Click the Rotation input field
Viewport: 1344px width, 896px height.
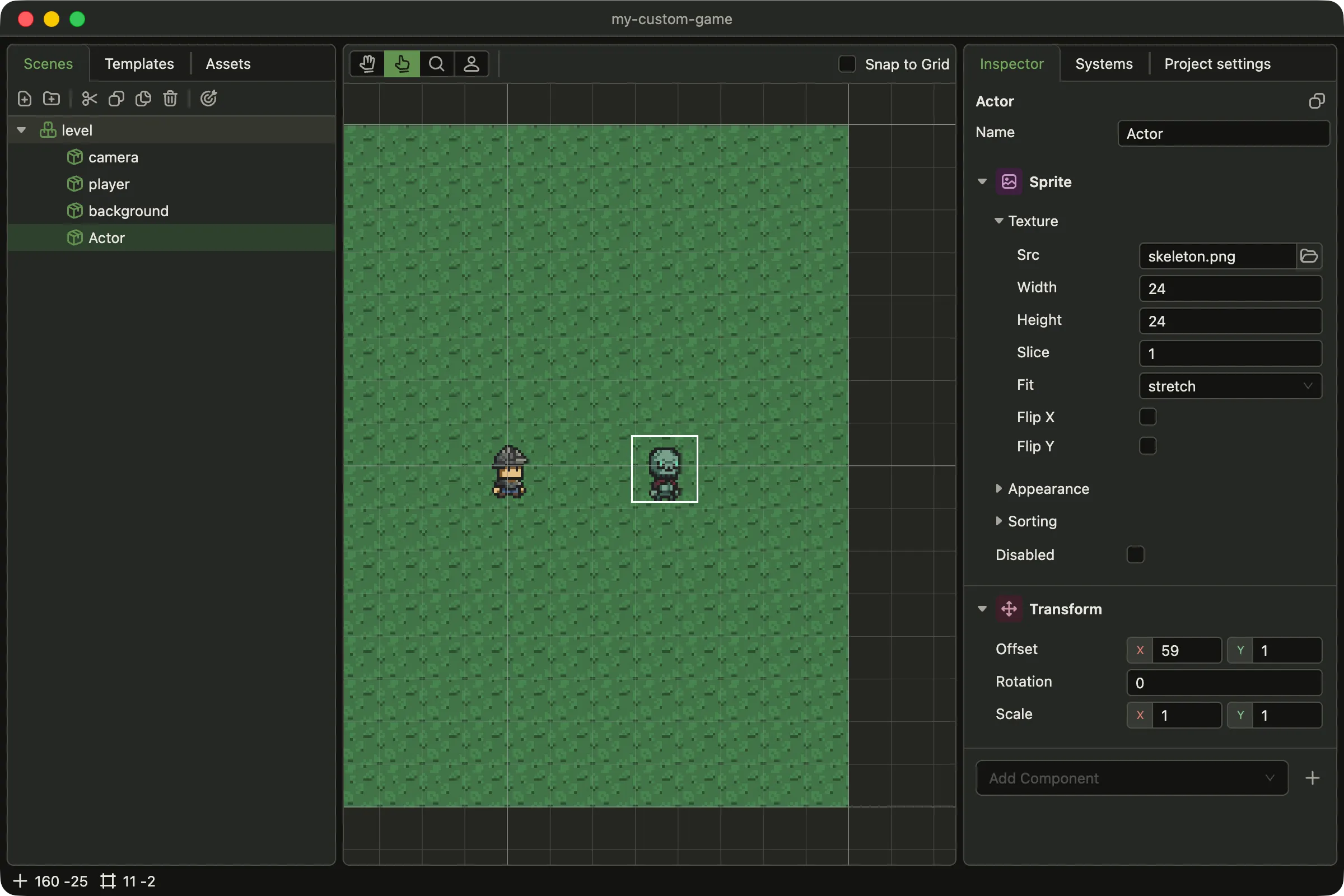click(1224, 683)
